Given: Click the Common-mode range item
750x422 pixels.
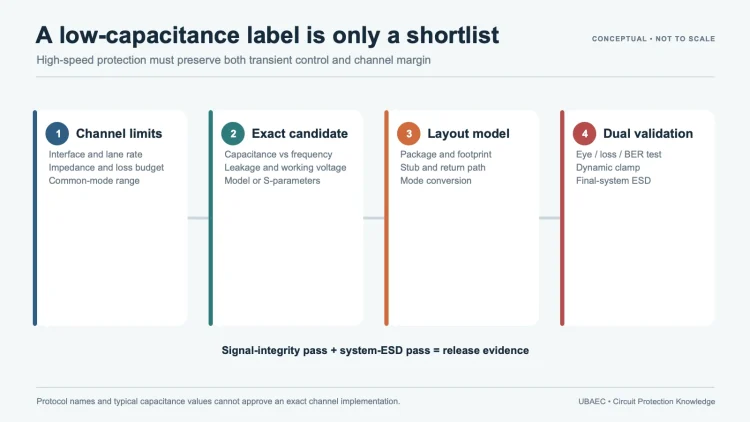Looking at the screenshot, I should pyautogui.click(x=94, y=181).
